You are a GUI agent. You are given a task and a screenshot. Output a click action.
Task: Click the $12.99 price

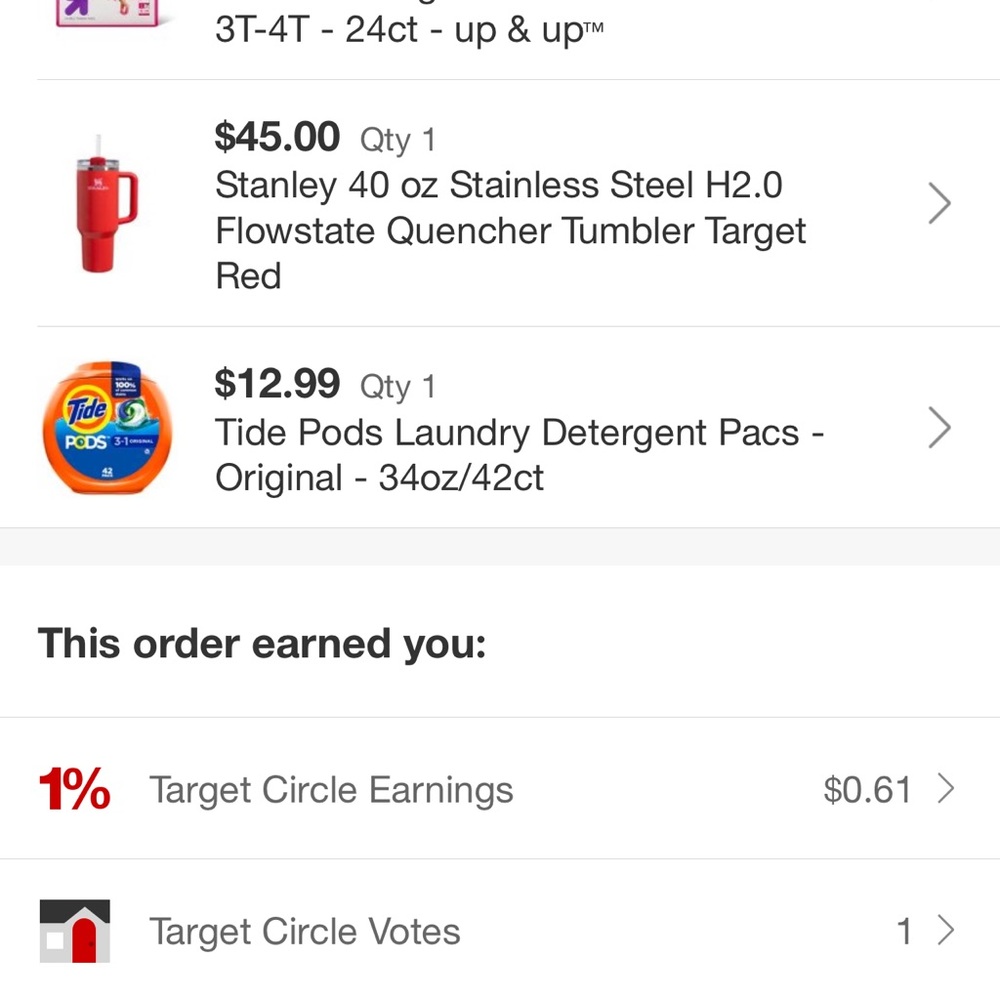point(277,383)
